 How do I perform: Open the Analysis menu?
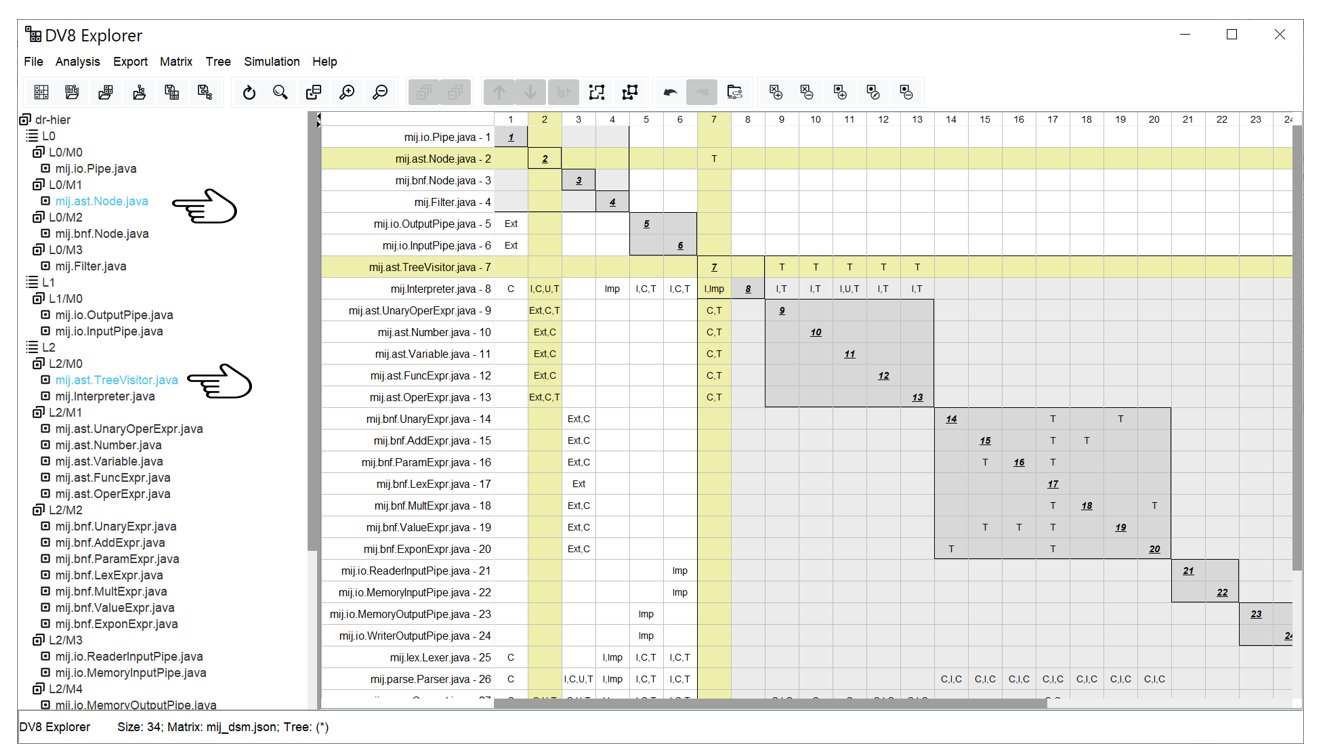tap(77, 61)
